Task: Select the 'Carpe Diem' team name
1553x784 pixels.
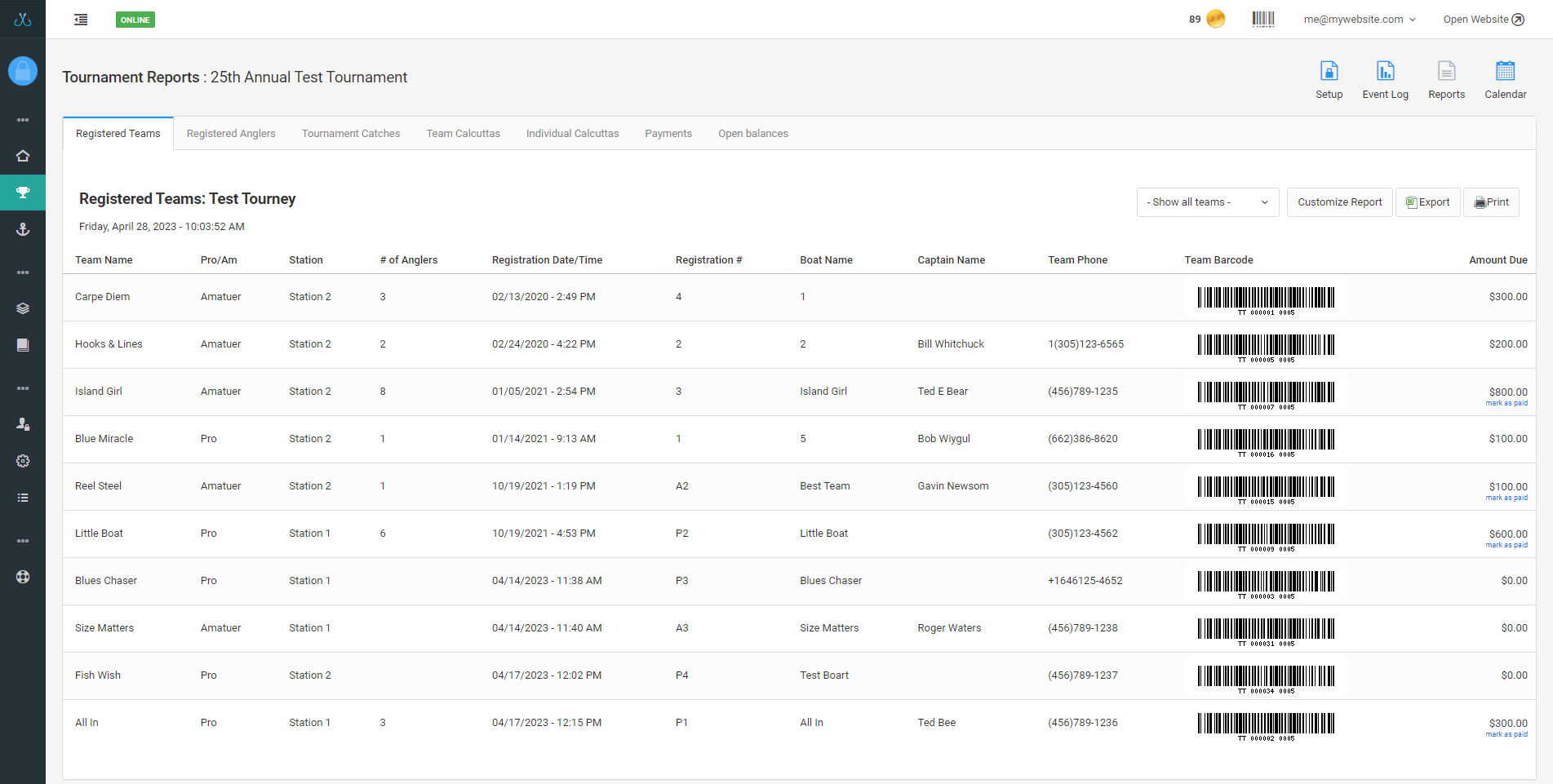Action: 102,297
